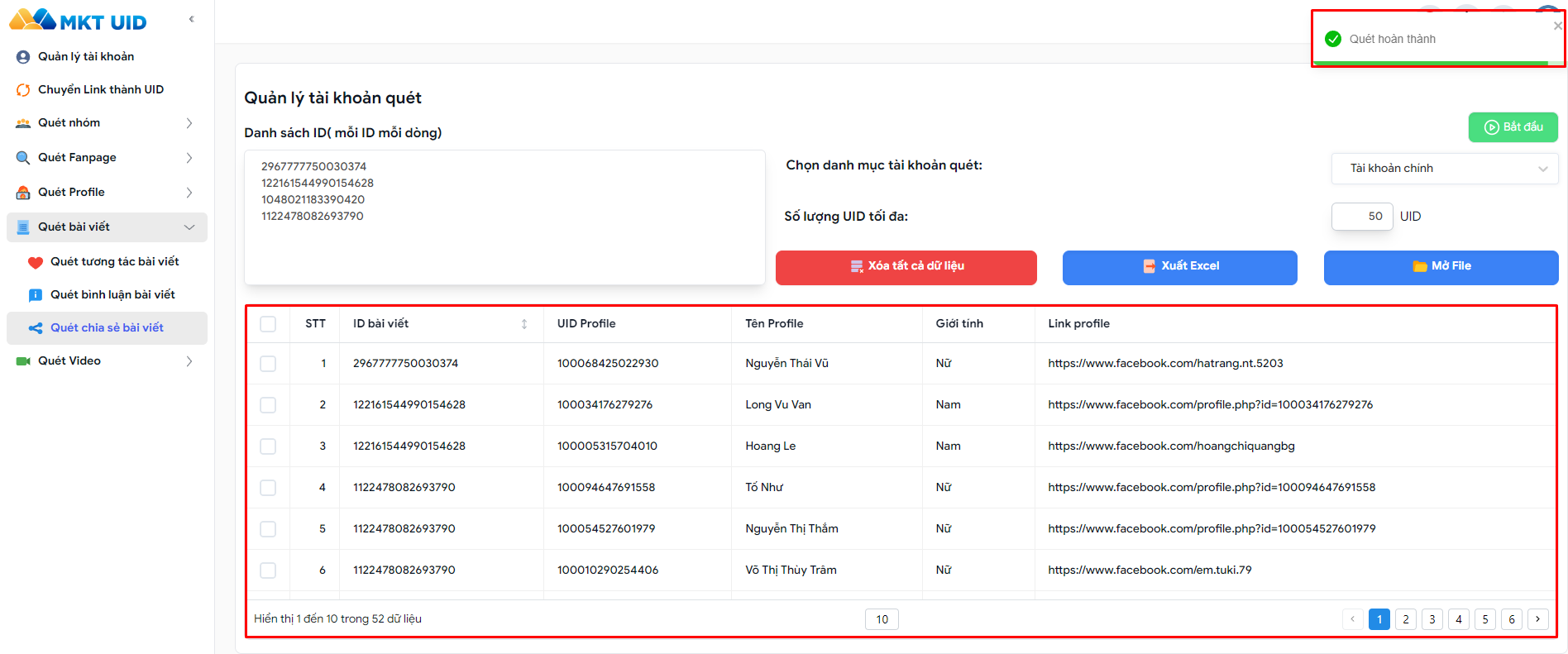
Task: Click the MKT UID logo
Action: [x=78, y=21]
